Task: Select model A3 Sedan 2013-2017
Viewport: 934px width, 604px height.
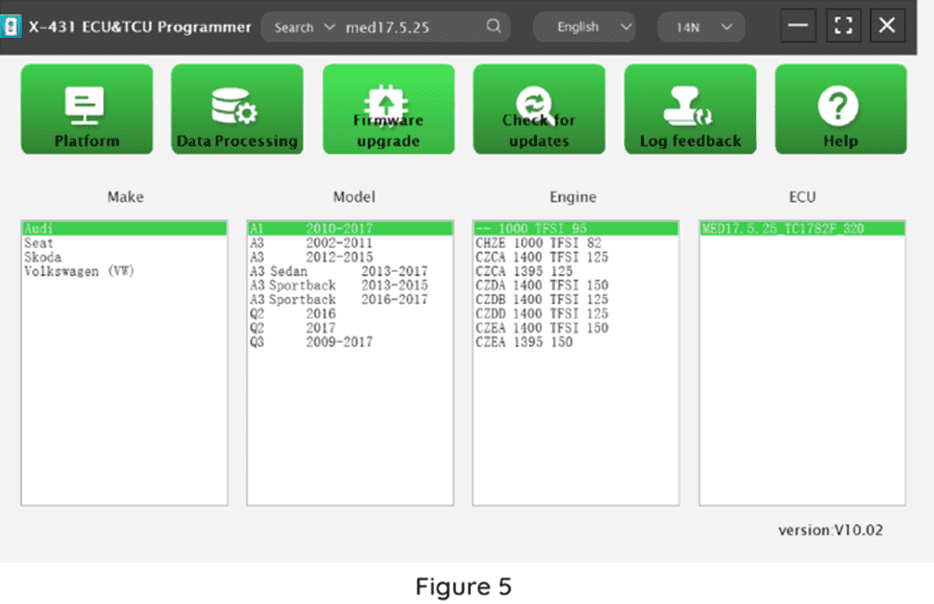Action: click(350, 272)
